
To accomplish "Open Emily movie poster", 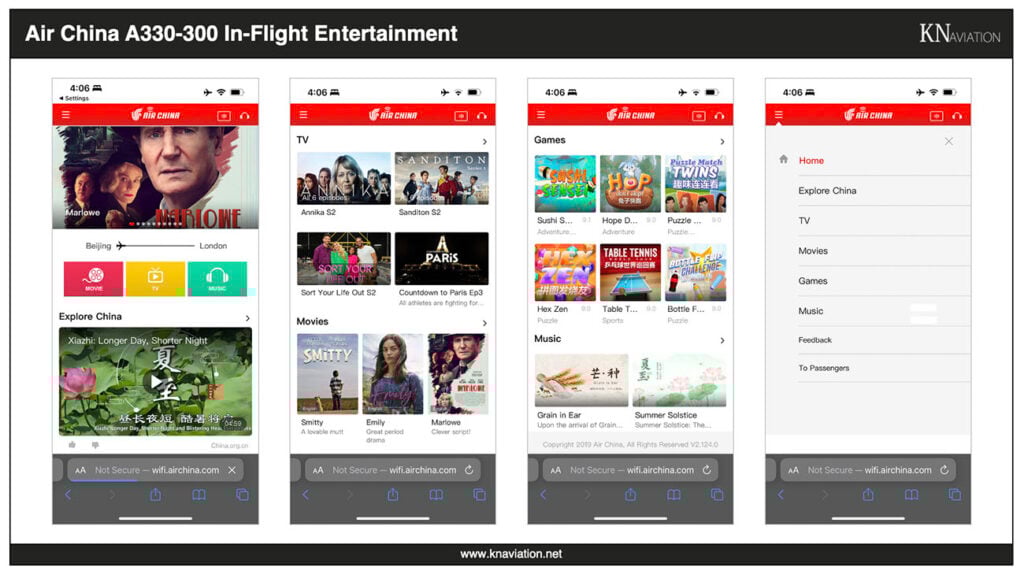I will (392, 374).
